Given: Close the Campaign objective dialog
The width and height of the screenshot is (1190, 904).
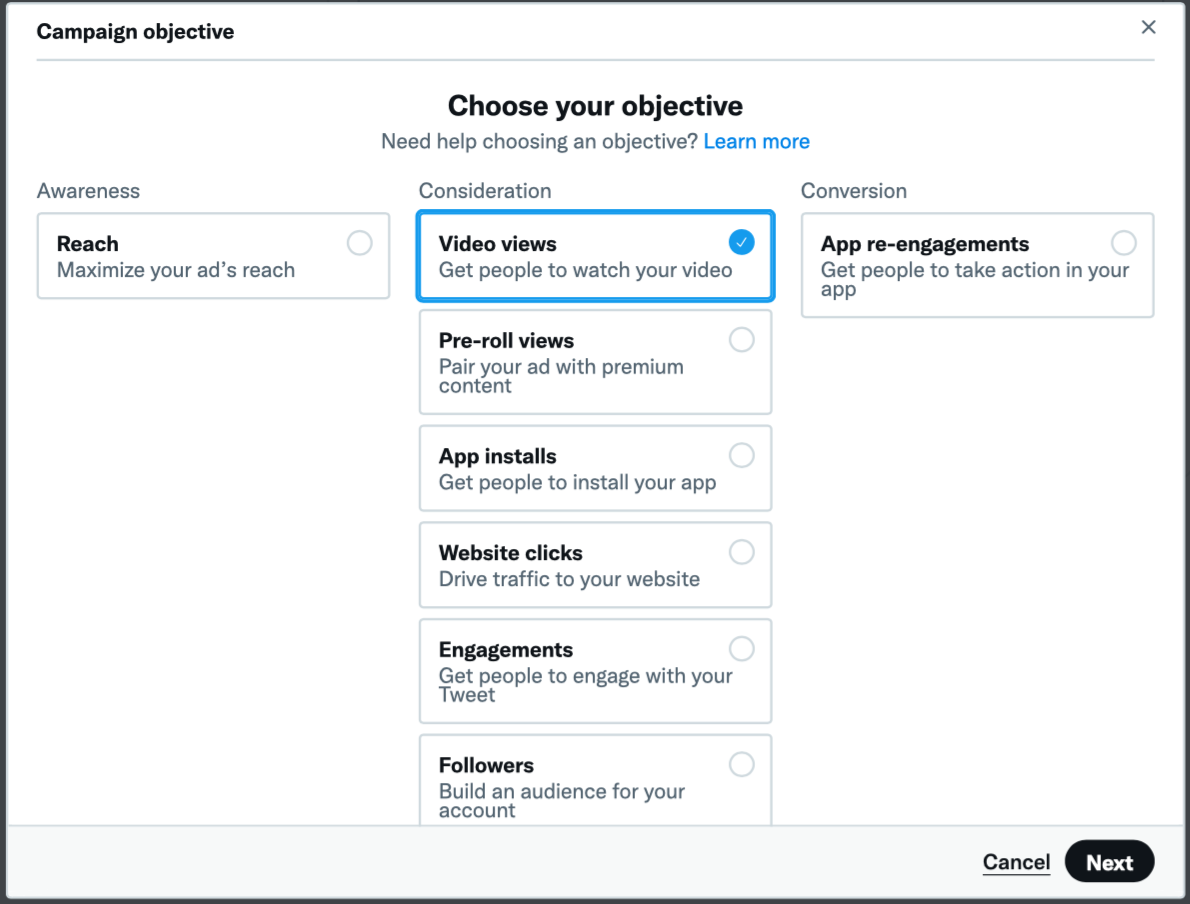Looking at the screenshot, I should pos(1148,28).
